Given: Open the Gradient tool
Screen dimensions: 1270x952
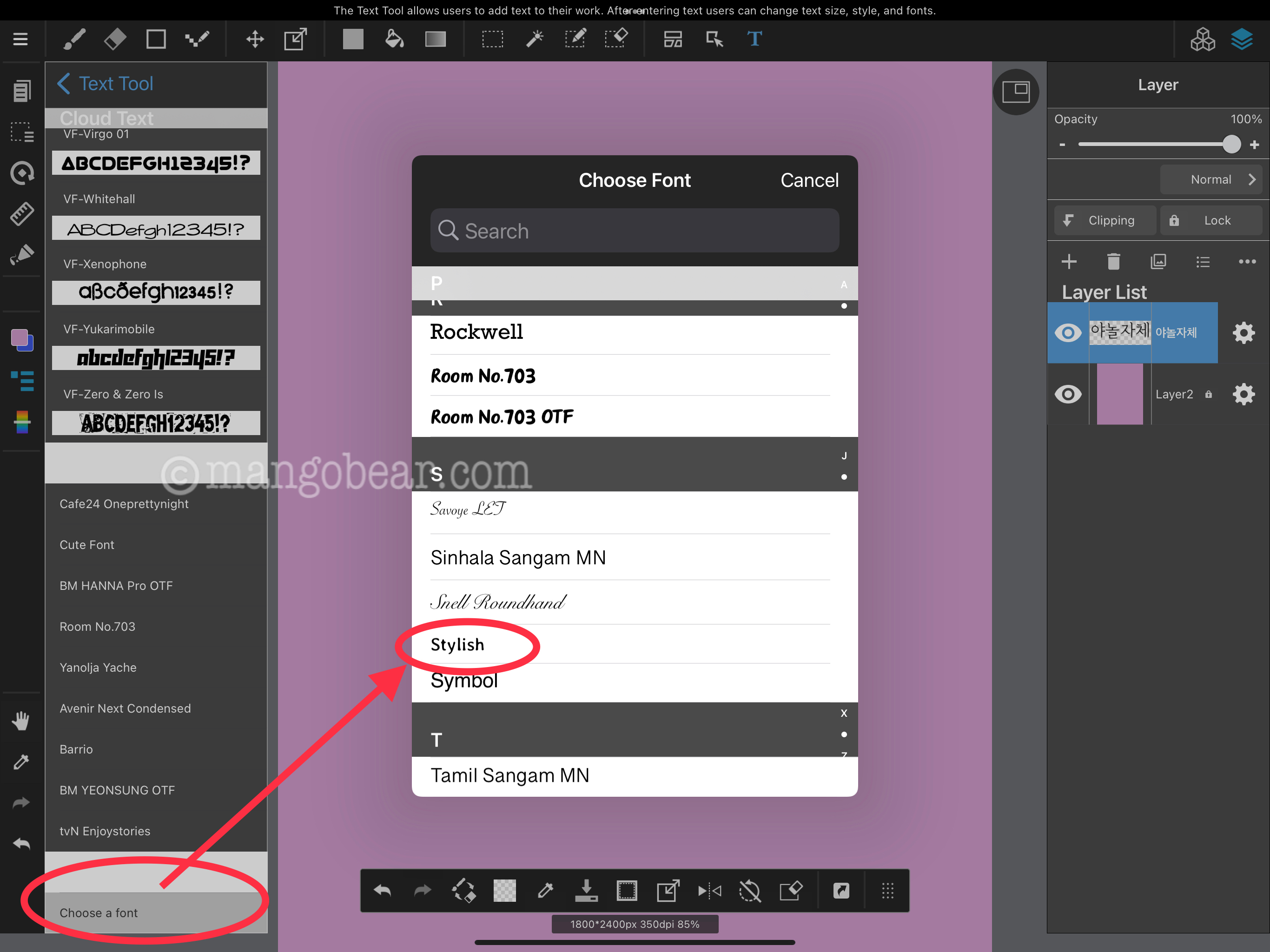Looking at the screenshot, I should click(435, 39).
